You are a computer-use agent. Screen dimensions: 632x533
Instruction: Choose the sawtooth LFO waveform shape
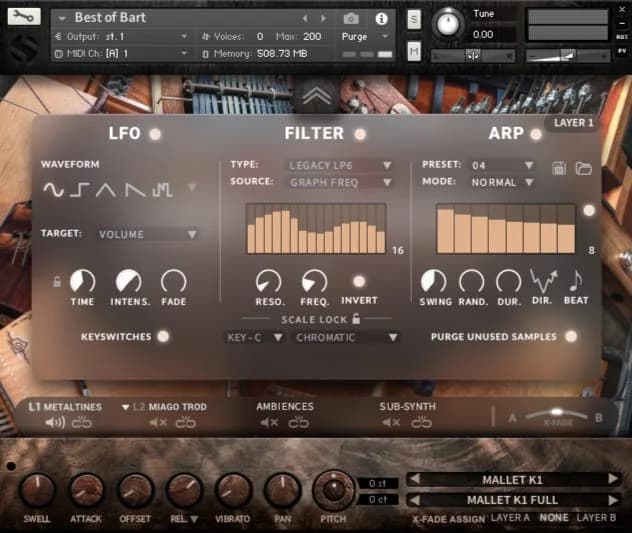pos(134,190)
